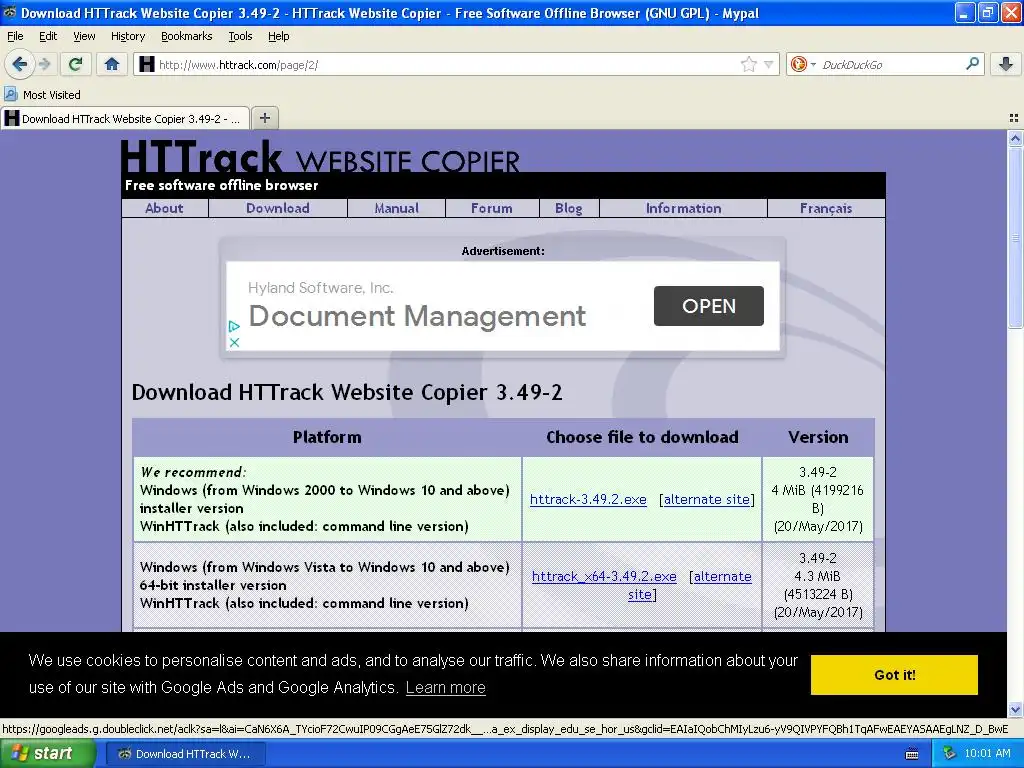The height and width of the screenshot is (768, 1024).
Task: Select the Download HTTrack Website Copier tab
Action: [125, 118]
